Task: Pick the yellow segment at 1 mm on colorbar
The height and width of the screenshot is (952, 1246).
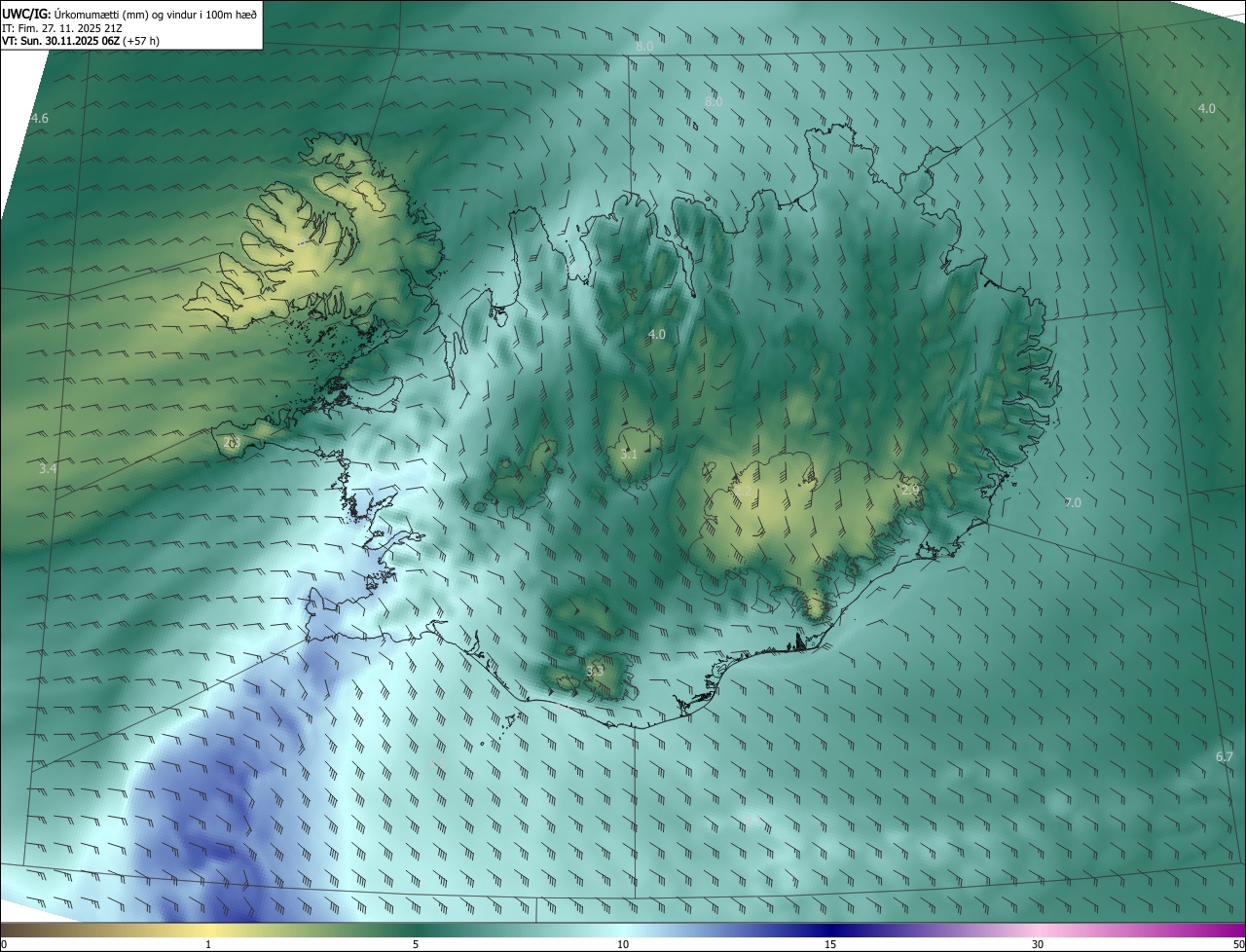Action: (x=208, y=930)
